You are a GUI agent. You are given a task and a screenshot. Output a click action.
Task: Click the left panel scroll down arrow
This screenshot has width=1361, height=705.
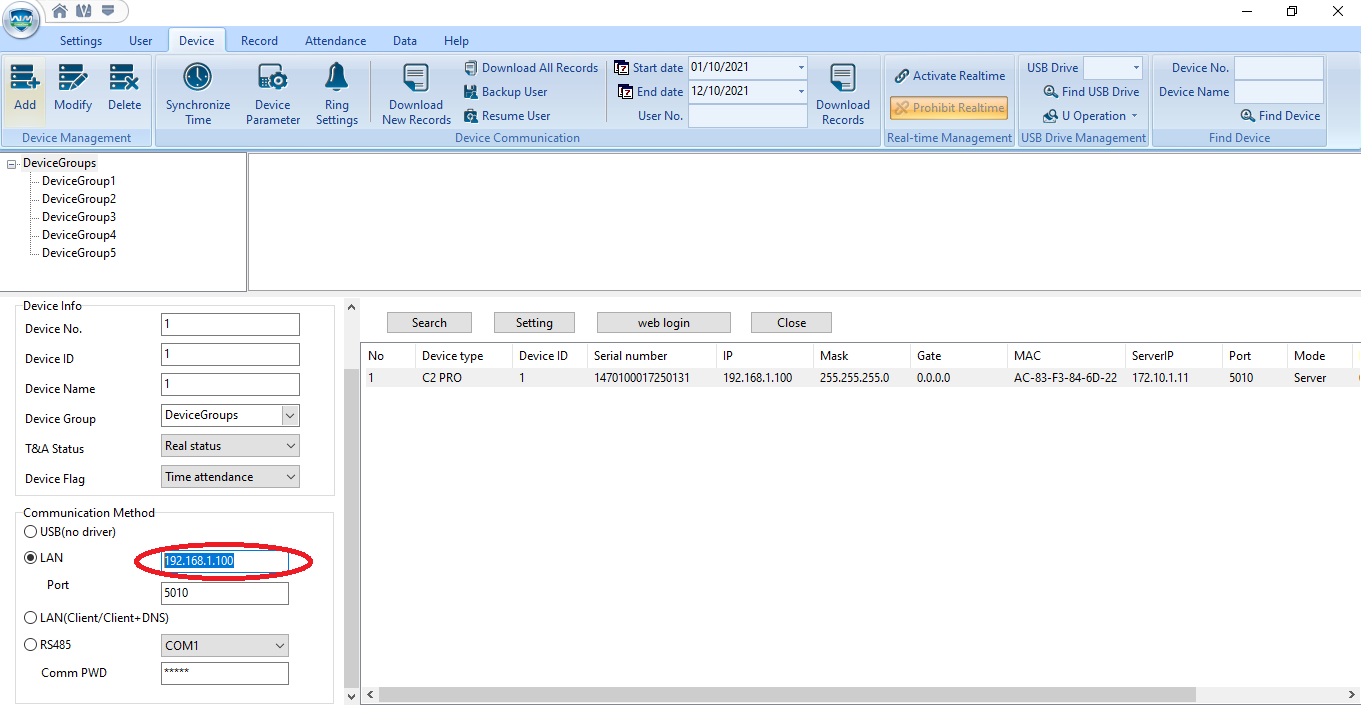coord(350,696)
